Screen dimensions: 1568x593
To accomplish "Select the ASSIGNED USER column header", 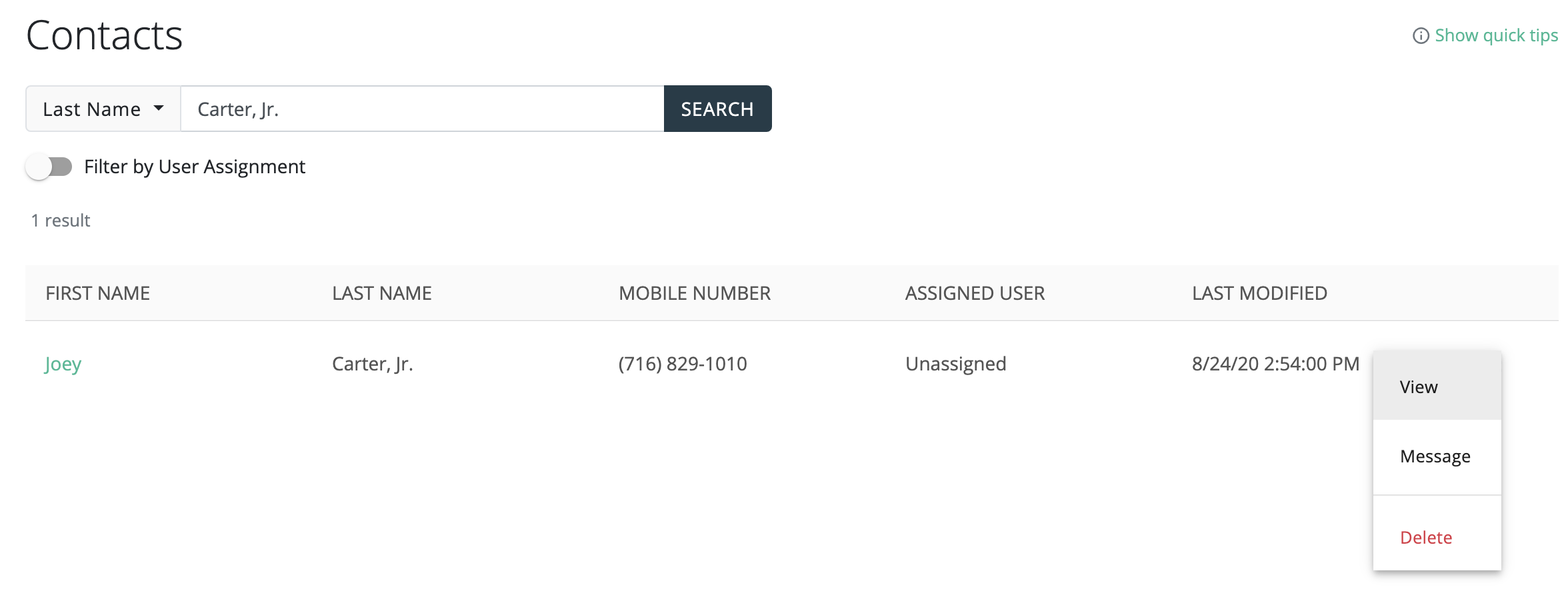I will [x=975, y=293].
